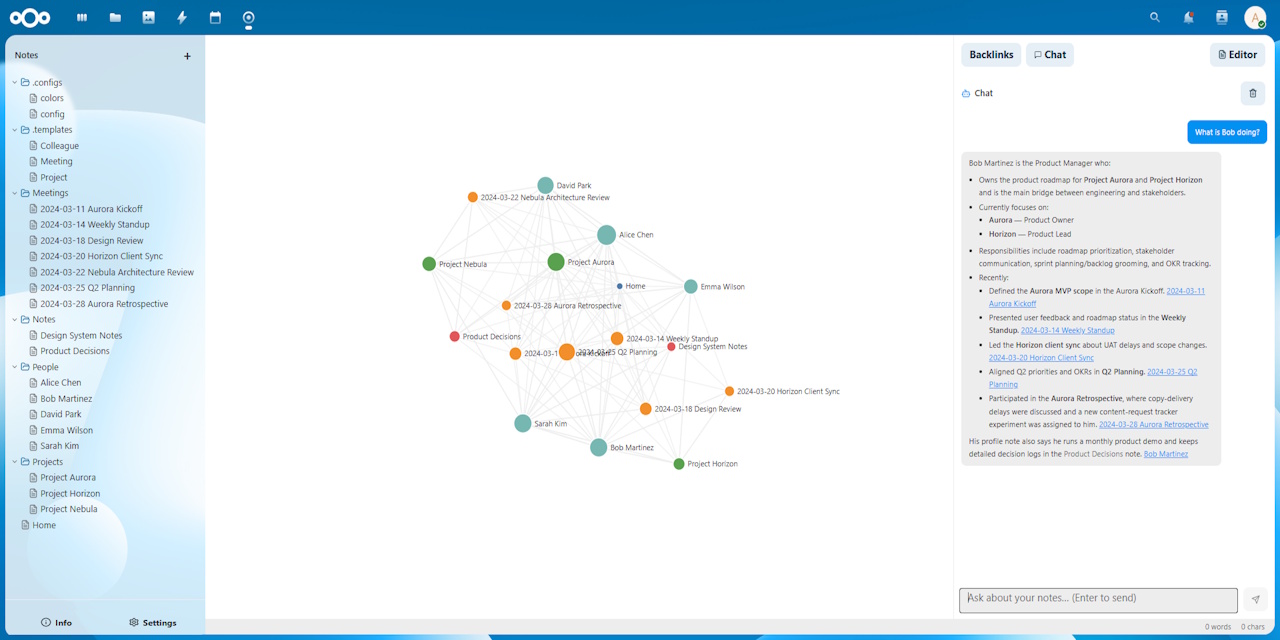Open the Meeting template note
This screenshot has height=640, width=1280.
[x=56, y=161]
